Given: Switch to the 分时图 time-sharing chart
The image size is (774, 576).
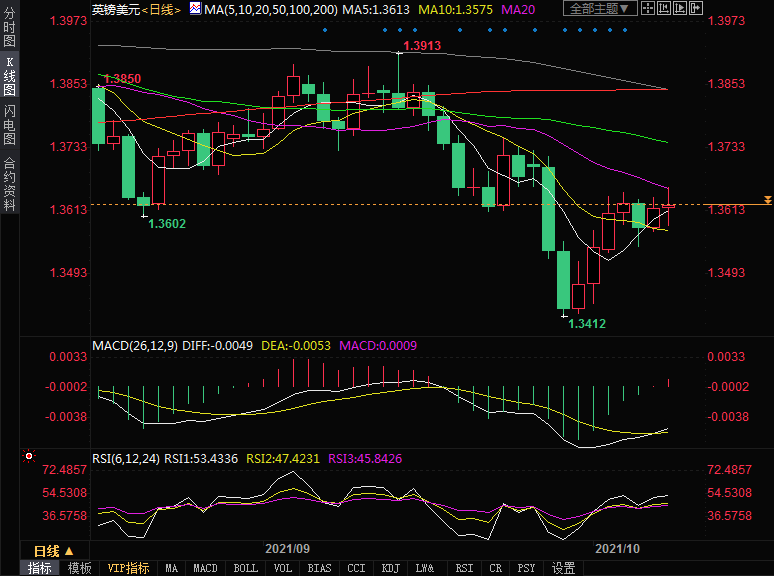Looking at the screenshot, I should coord(10,28).
